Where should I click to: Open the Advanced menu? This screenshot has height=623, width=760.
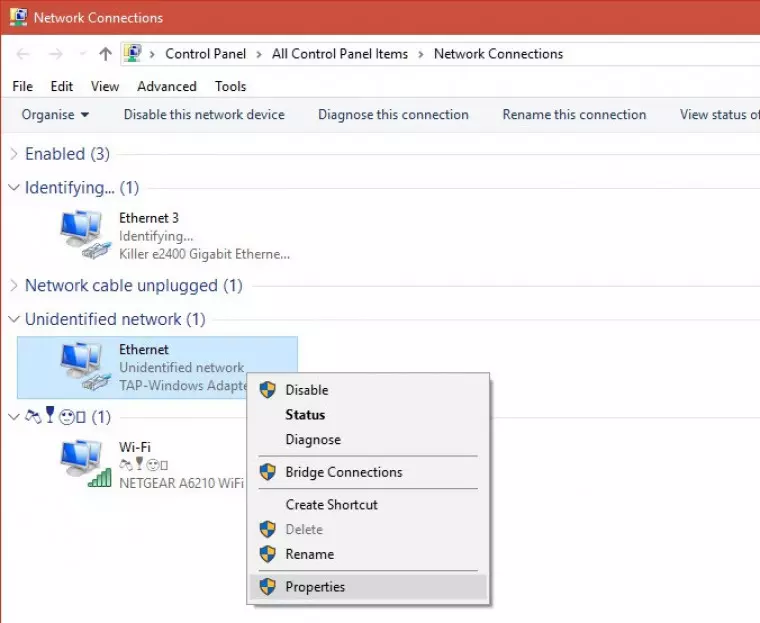[x=166, y=87]
